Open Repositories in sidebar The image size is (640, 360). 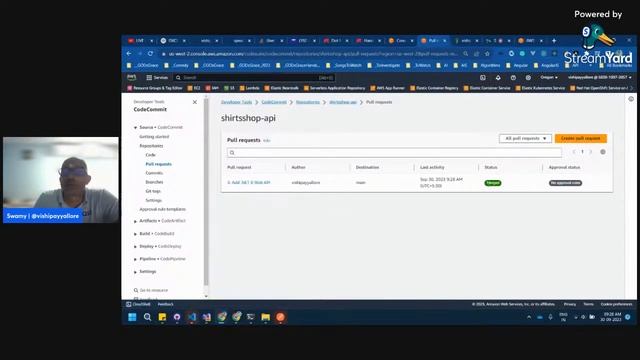[151, 146]
